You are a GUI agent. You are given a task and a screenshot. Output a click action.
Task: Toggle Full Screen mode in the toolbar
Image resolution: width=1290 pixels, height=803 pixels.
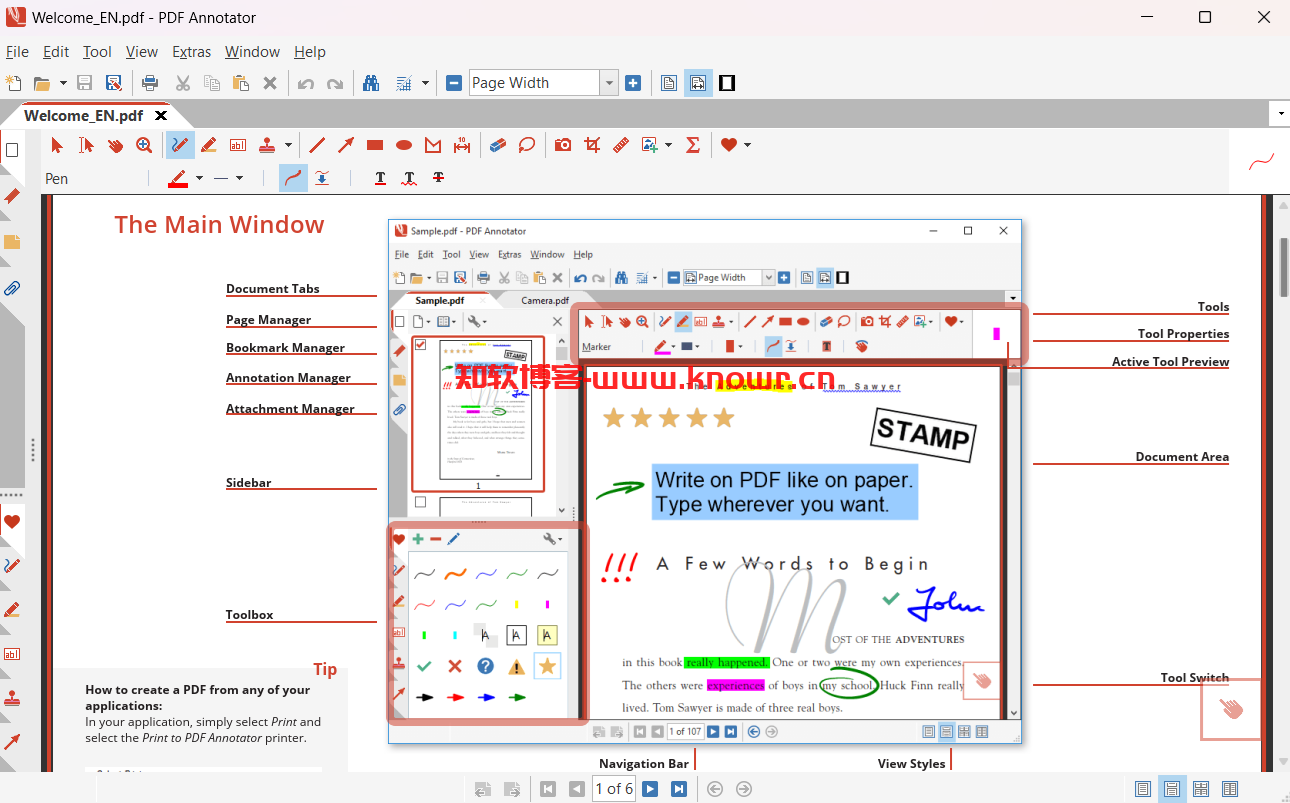tap(727, 83)
